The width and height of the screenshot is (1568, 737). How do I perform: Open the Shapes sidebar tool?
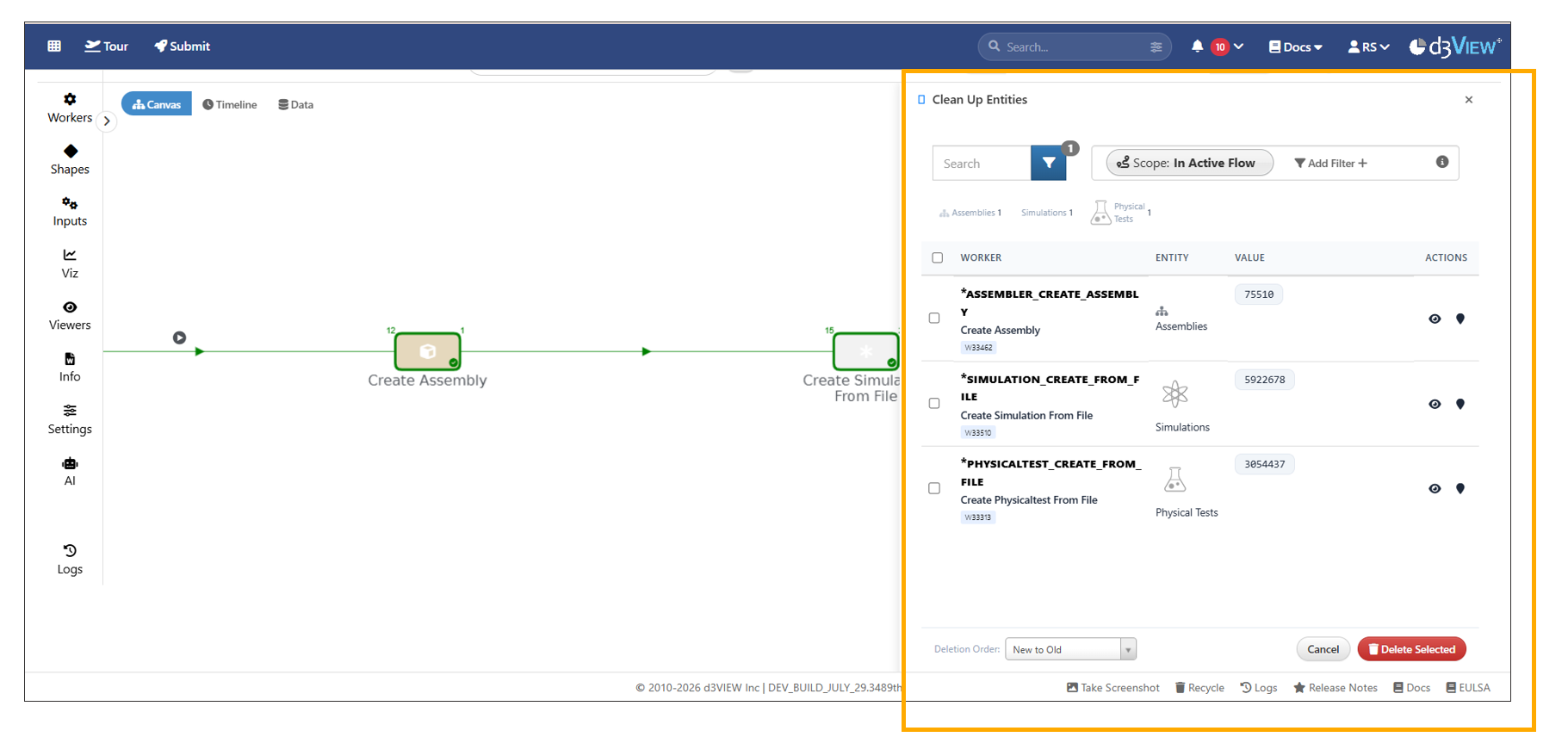[70, 159]
